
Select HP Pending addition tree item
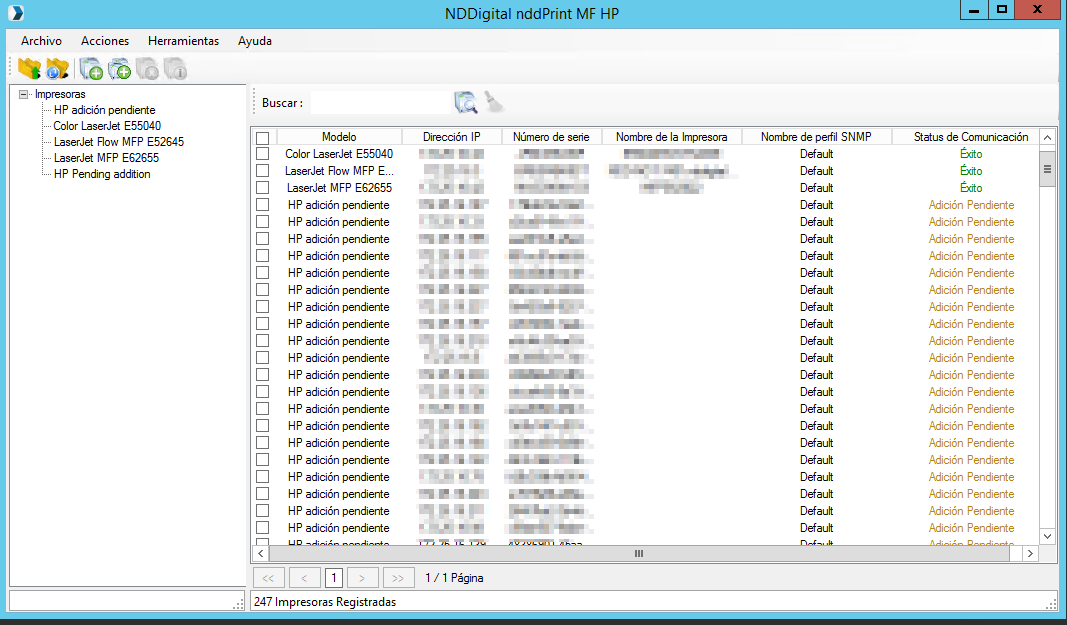[102, 174]
